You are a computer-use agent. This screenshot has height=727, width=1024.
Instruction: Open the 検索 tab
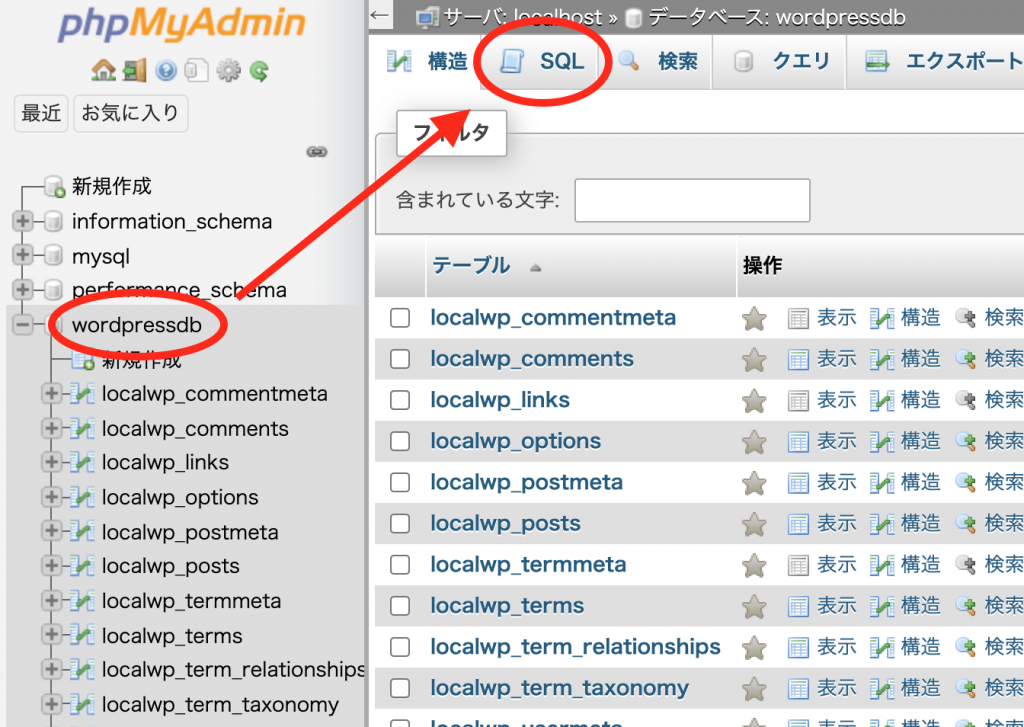click(x=657, y=61)
